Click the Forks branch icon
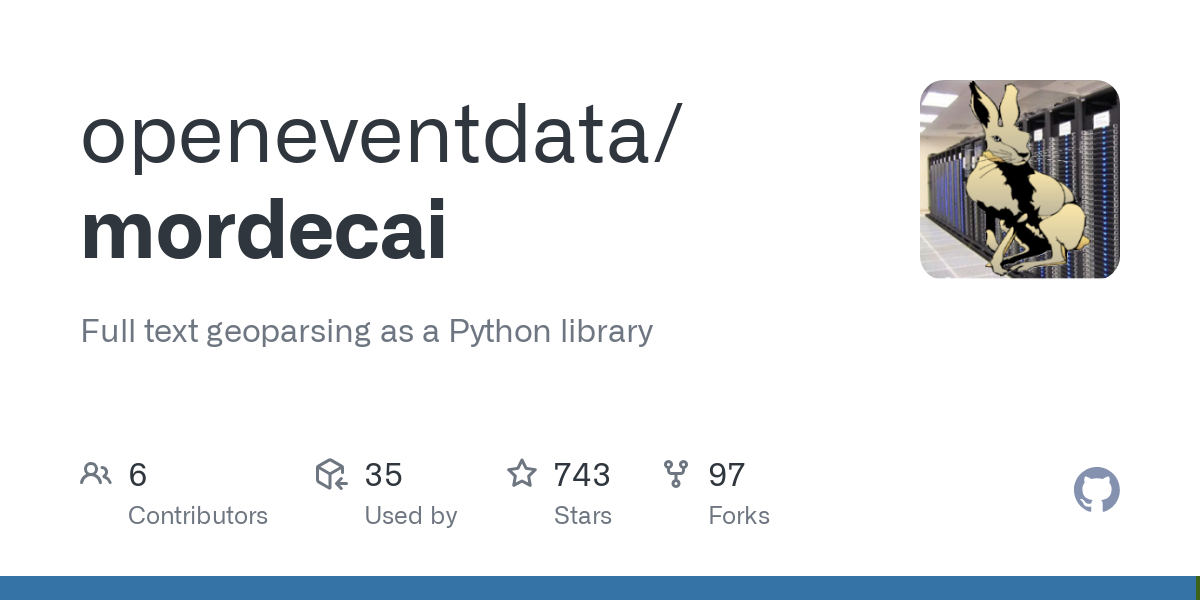The width and height of the screenshot is (1200, 600). (x=676, y=474)
